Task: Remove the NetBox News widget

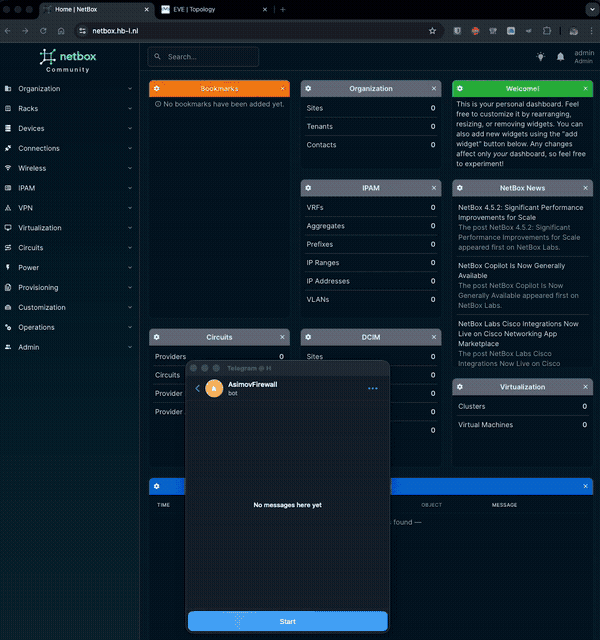Action: tap(585, 188)
